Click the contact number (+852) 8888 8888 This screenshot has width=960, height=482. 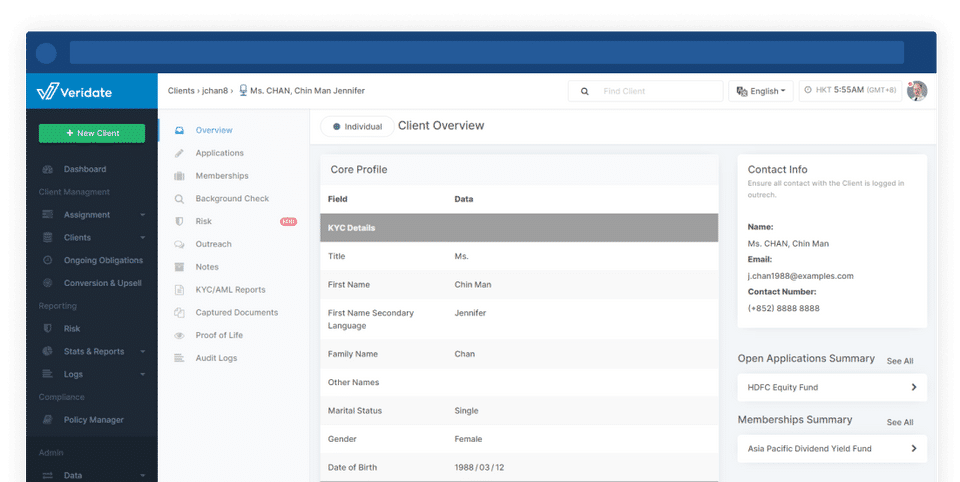pyautogui.click(x=783, y=308)
